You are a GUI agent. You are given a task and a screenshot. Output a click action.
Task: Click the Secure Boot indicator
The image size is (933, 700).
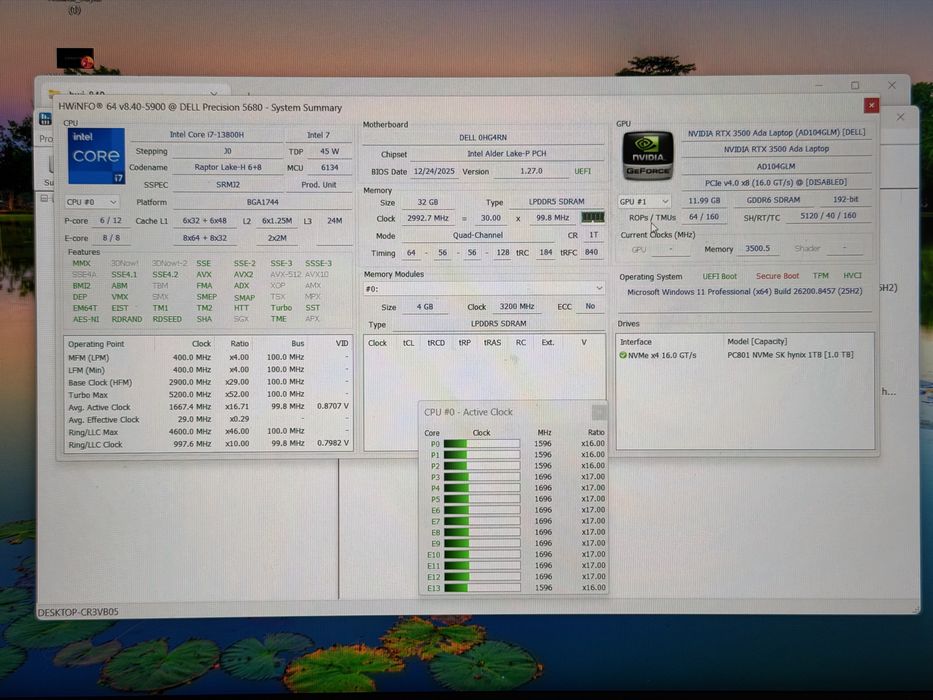tap(777, 276)
